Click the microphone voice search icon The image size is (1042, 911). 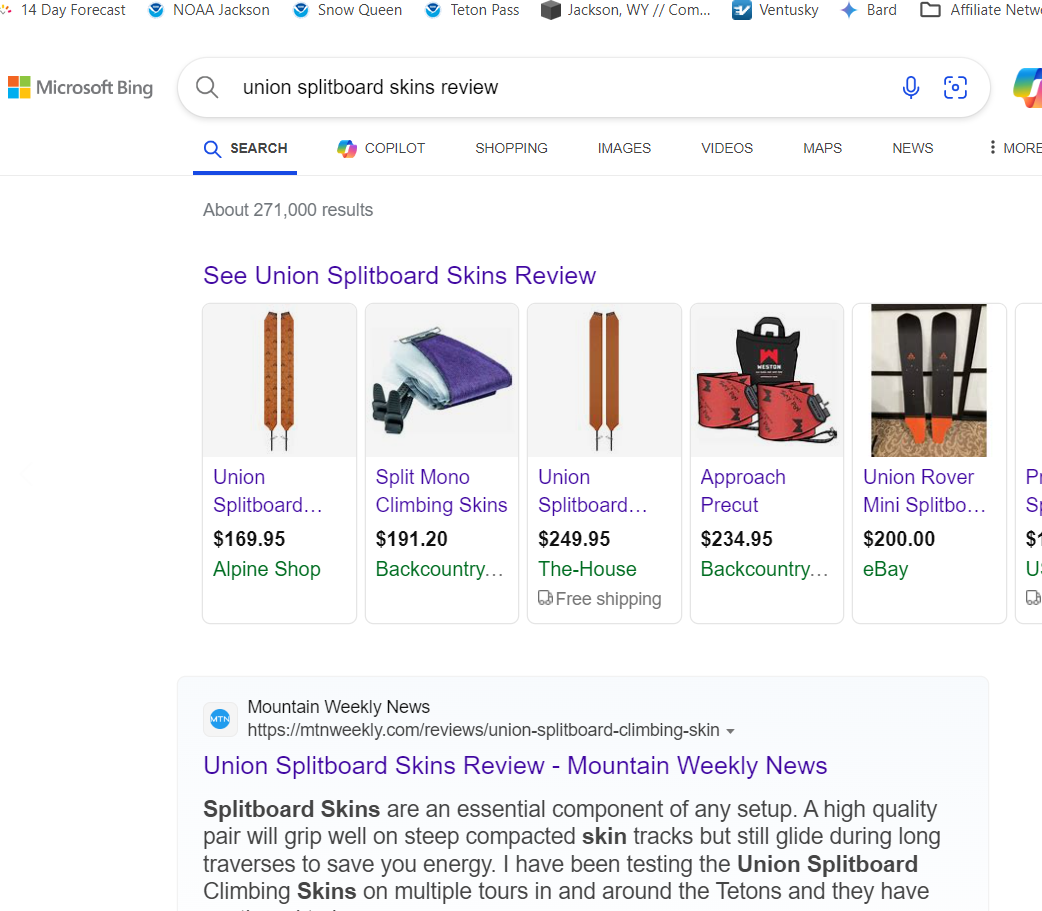coord(910,88)
